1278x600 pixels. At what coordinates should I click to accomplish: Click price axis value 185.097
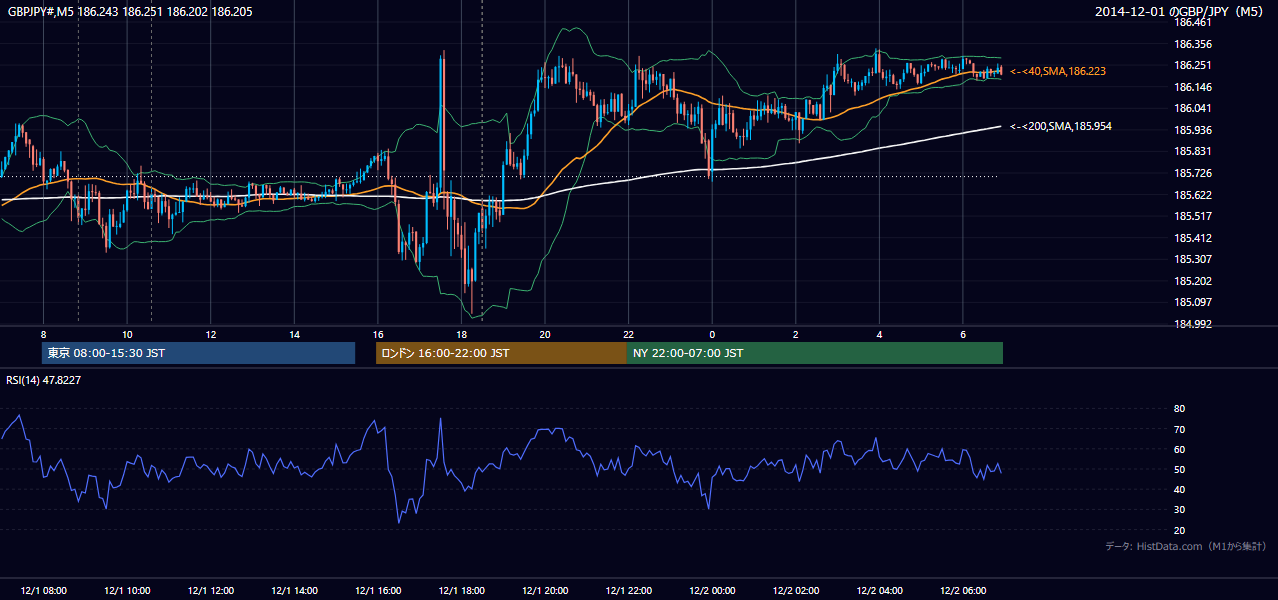1194,302
